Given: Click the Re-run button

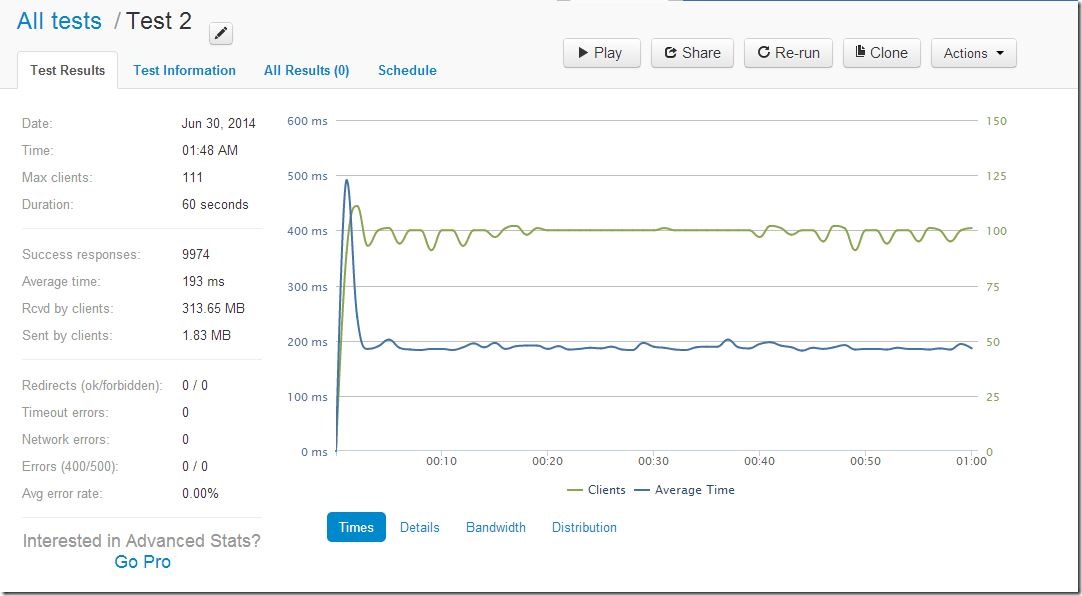Looking at the screenshot, I should [x=788, y=53].
